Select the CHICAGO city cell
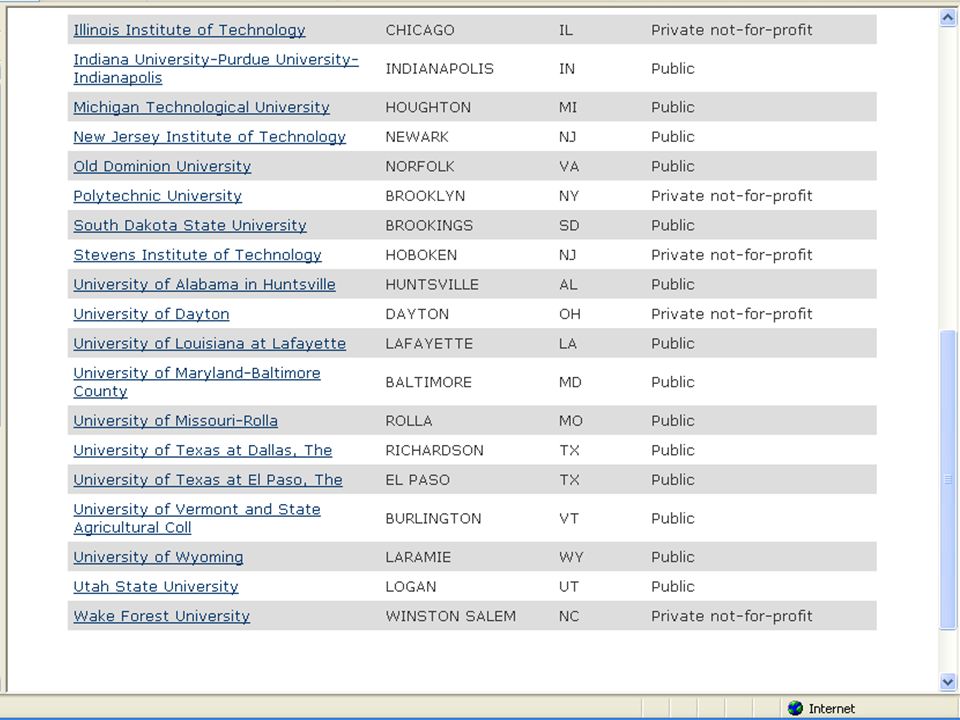 pos(420,30)
